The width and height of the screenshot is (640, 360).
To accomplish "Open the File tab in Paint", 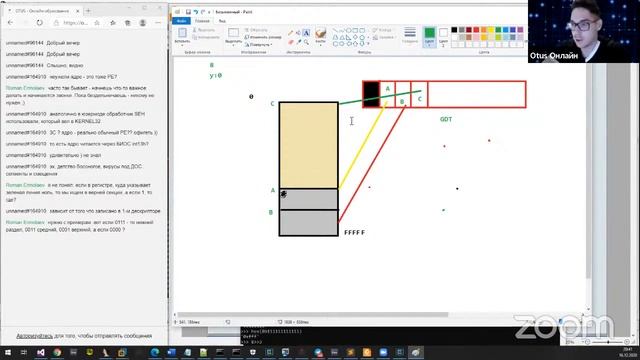I will [181, 21].
